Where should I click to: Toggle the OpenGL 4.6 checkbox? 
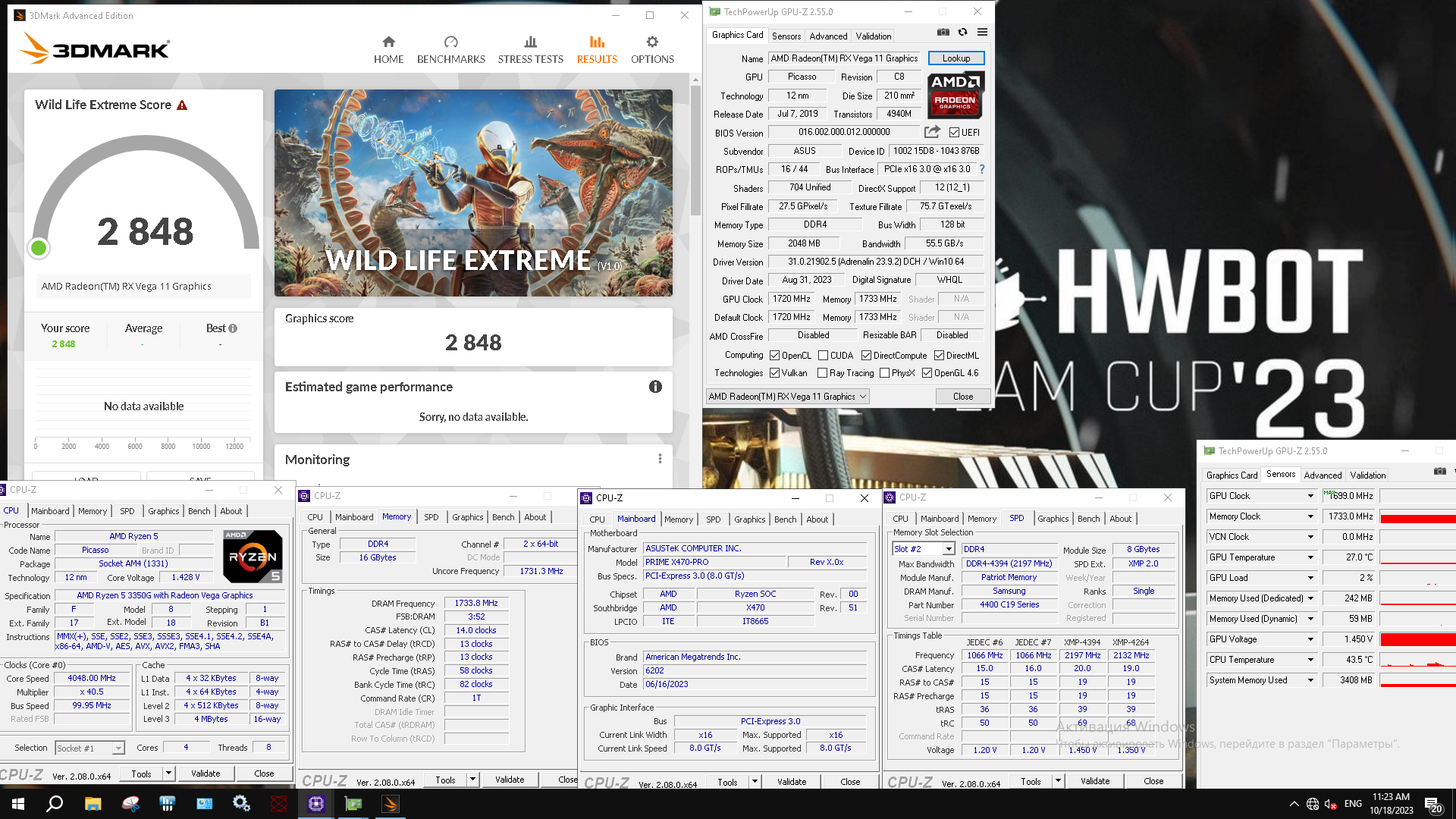point(927,373)
